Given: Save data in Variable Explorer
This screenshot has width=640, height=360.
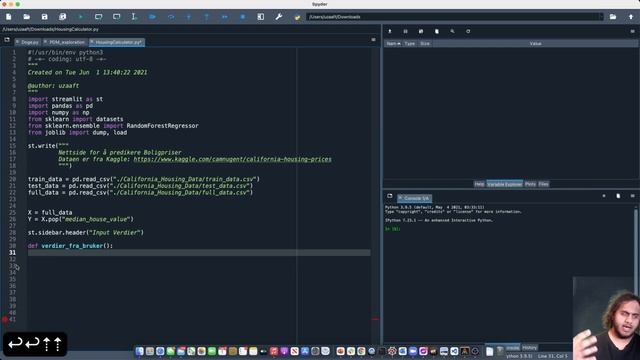Looking at the screenshot, I should tap(405, 31).
